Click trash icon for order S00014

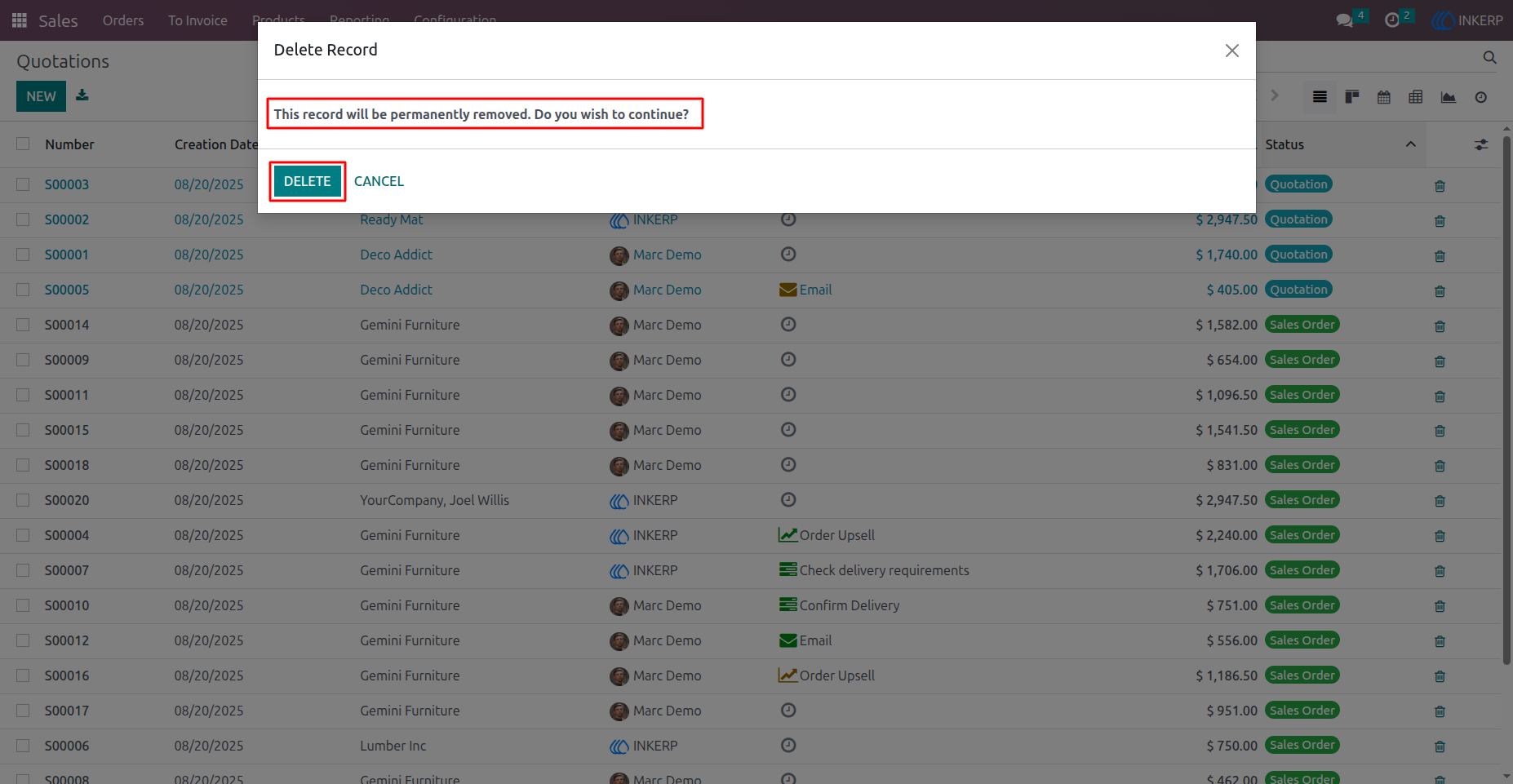(x=1440, y=326)
